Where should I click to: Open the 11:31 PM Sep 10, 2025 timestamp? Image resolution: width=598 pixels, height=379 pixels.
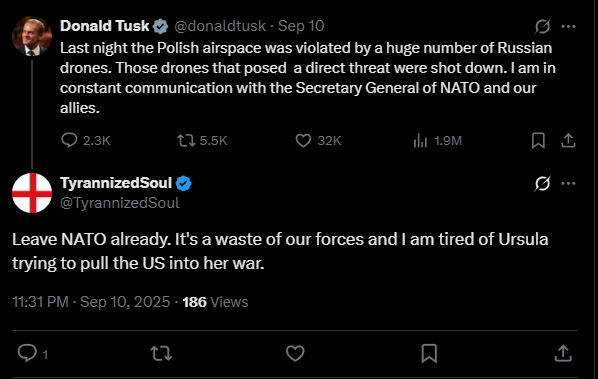[91, 302]
